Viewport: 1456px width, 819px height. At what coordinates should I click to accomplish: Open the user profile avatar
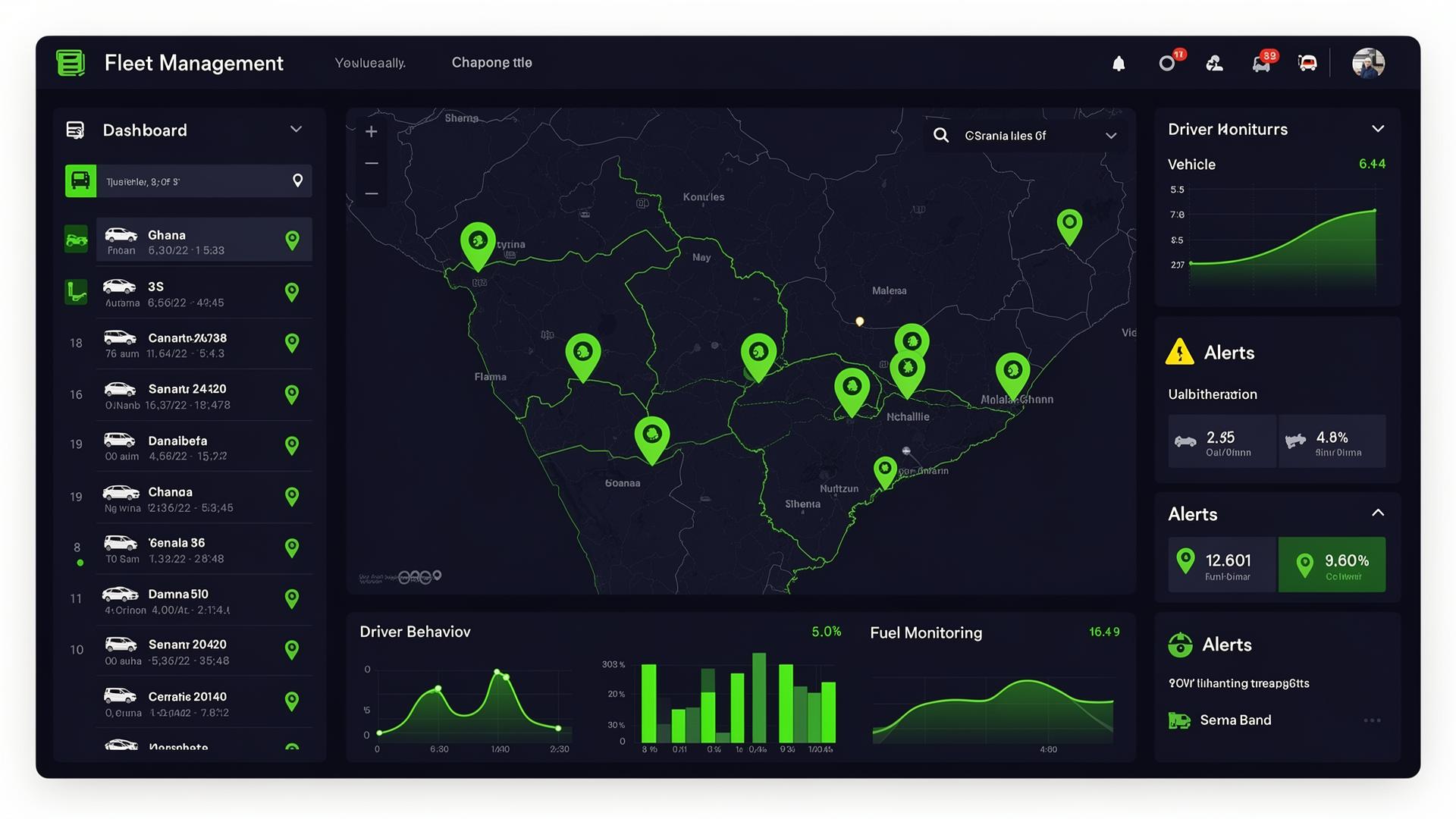(1369, 63)
